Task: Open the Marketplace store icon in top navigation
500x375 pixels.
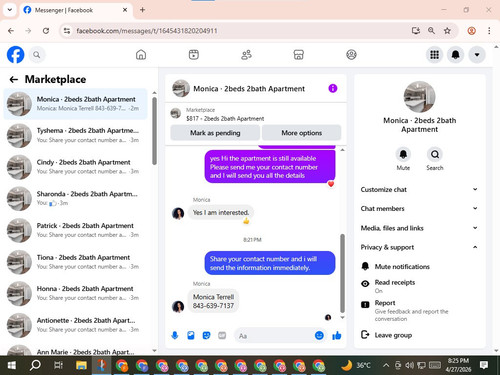Action: click(x=299, y=55)
